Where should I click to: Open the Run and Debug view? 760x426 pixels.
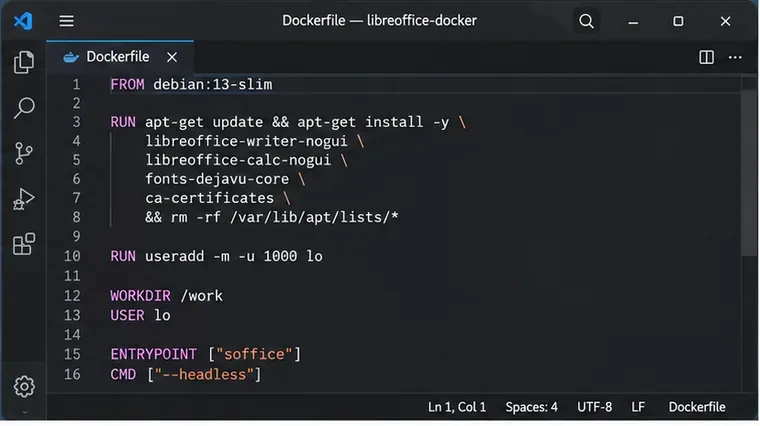(x=24, y=199)
